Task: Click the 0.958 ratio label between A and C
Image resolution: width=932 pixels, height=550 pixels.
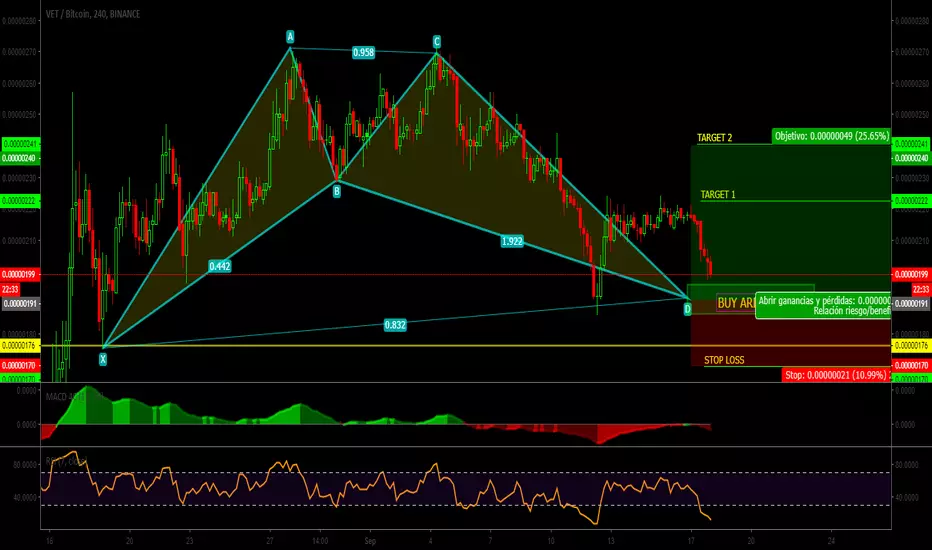Action: [x=363, y=52]
